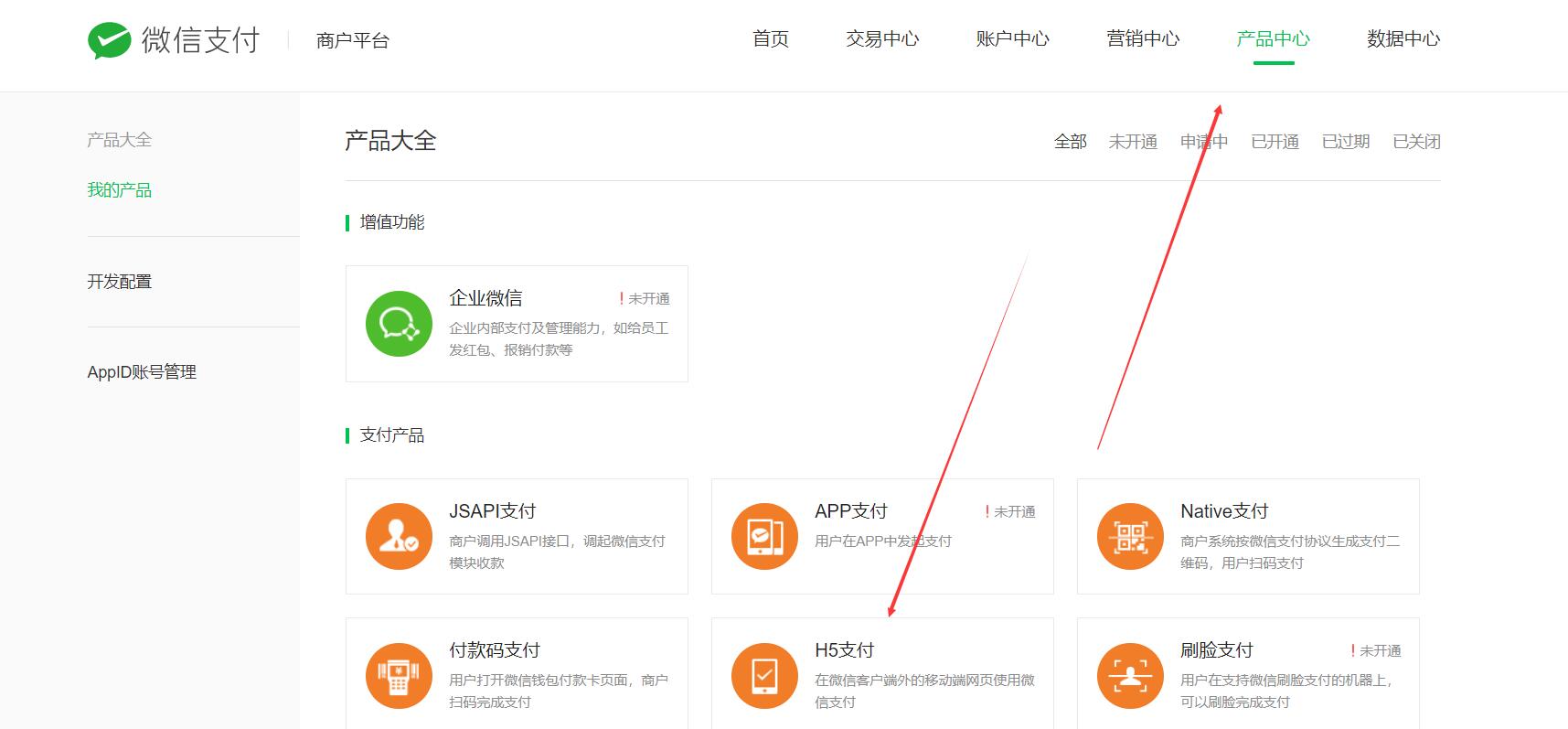1568x729 pixels.
Task: Click 未开通 status on 刷脸支付 card
Action: click(1376, 651)
